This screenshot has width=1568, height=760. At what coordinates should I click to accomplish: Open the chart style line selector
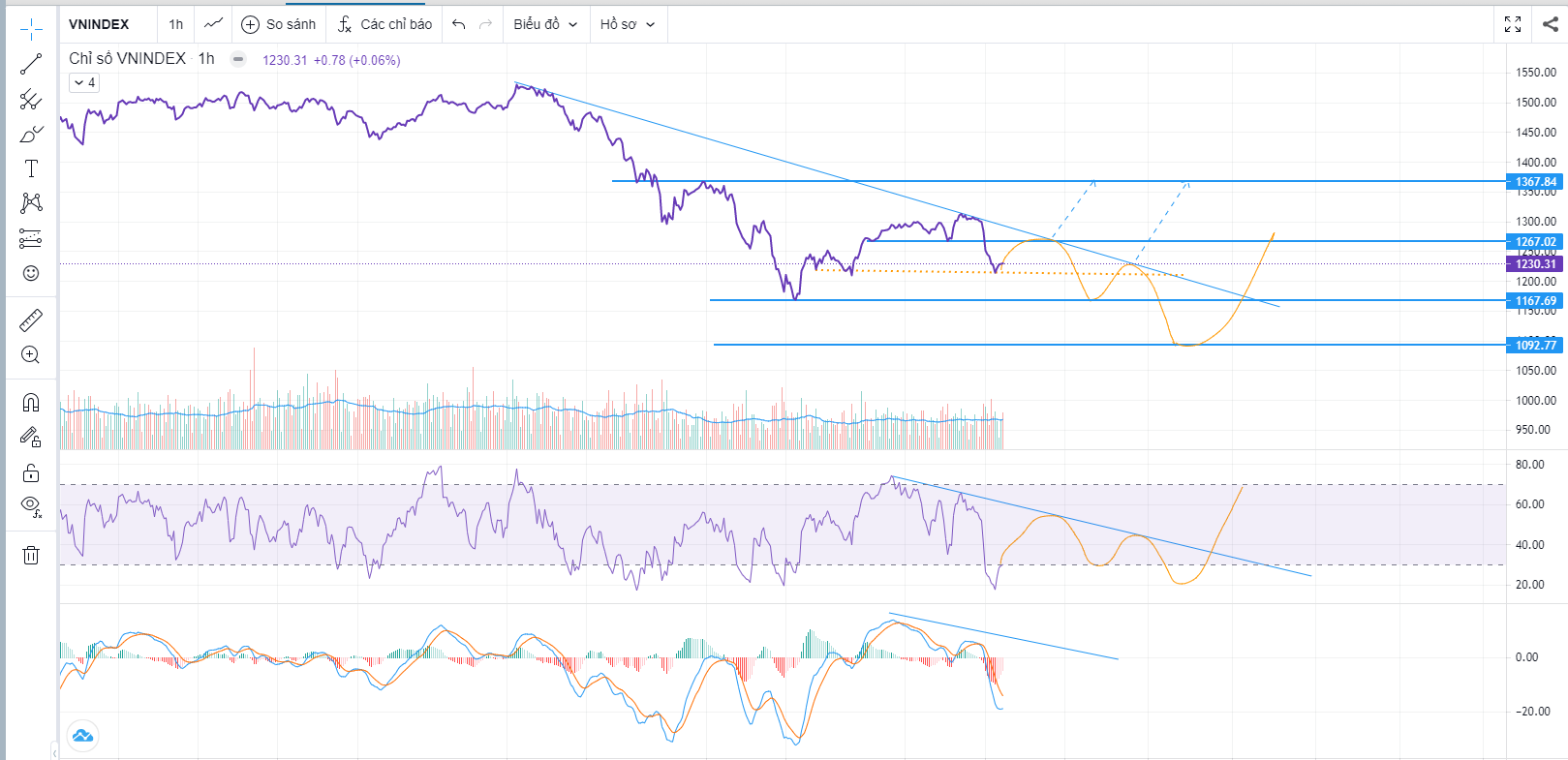[x=213, y=24]
